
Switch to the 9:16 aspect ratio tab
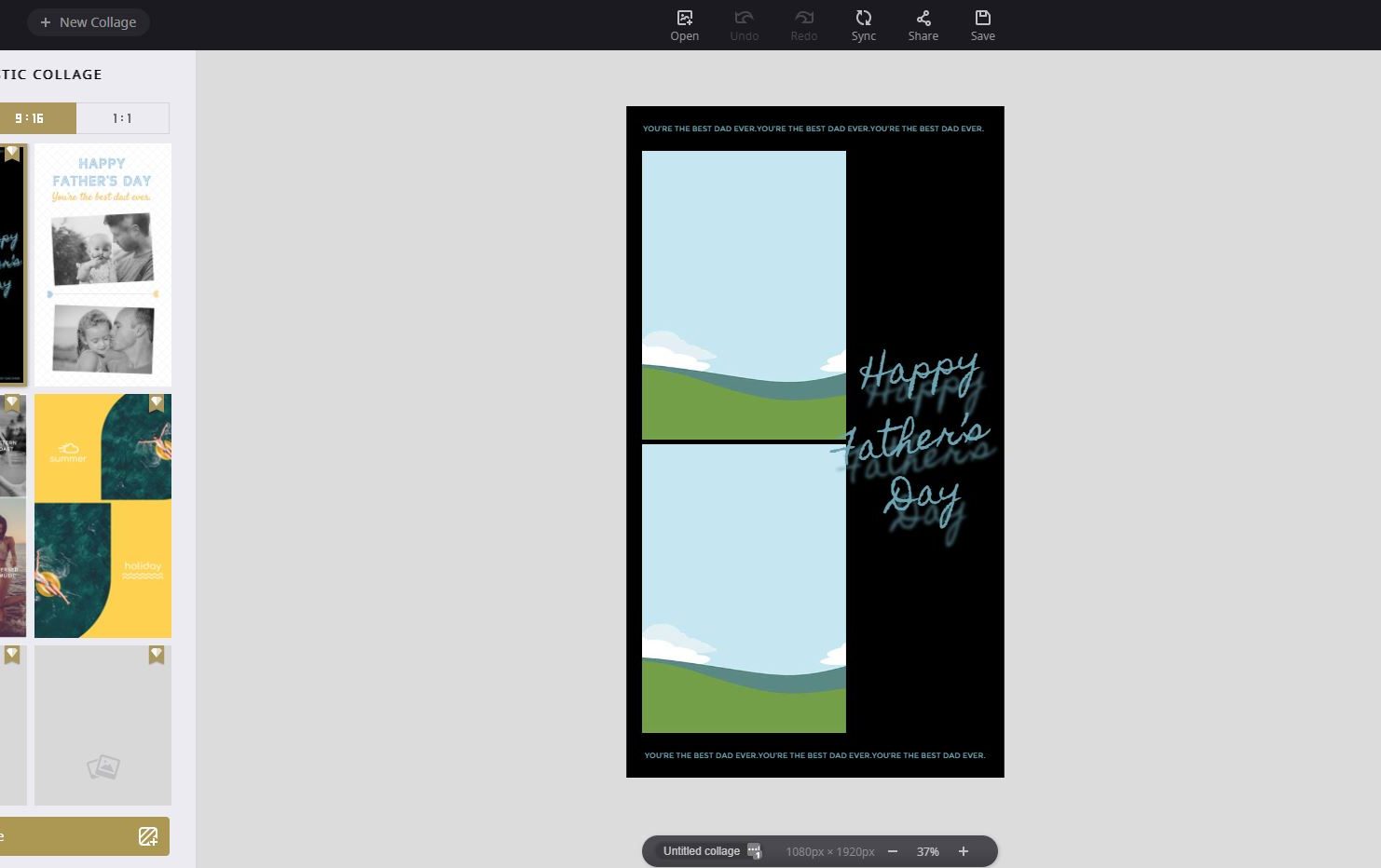(30, 118)
